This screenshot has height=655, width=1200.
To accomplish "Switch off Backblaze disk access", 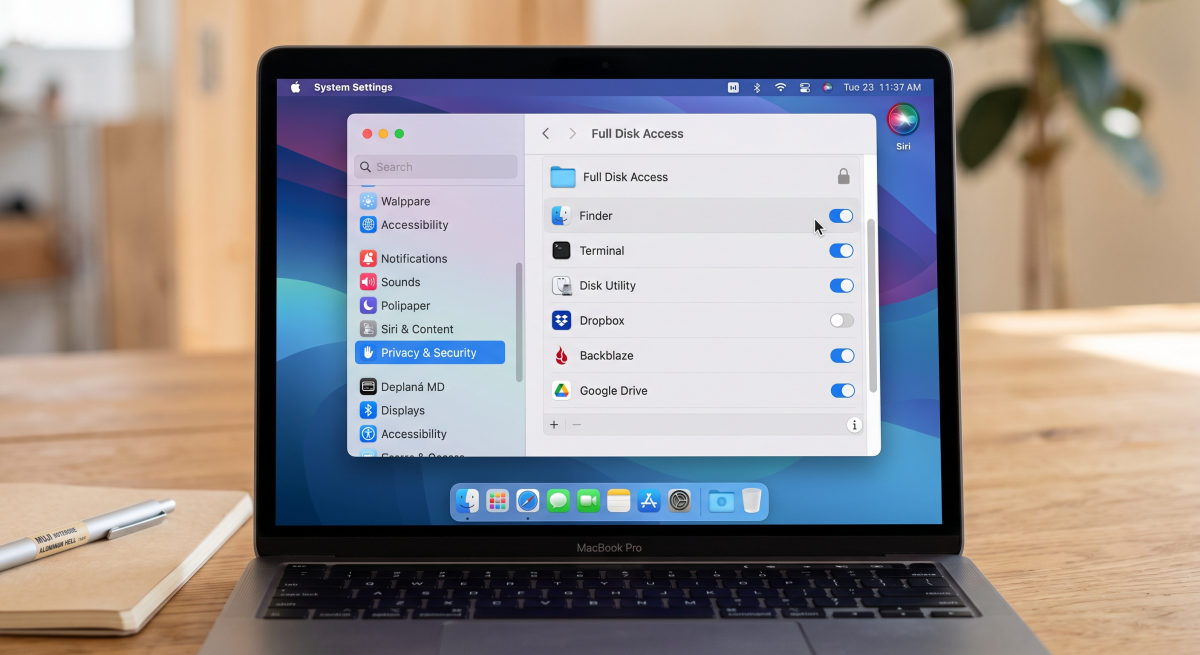I will [x=841, y=356].
